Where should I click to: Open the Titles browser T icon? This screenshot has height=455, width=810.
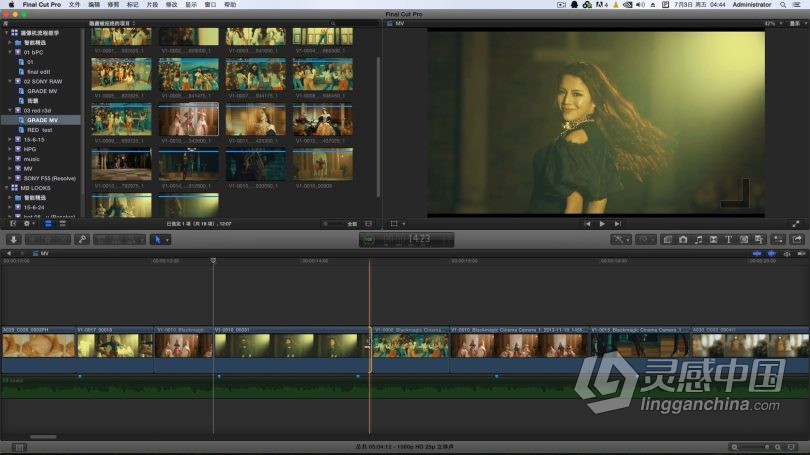point(728,240)
